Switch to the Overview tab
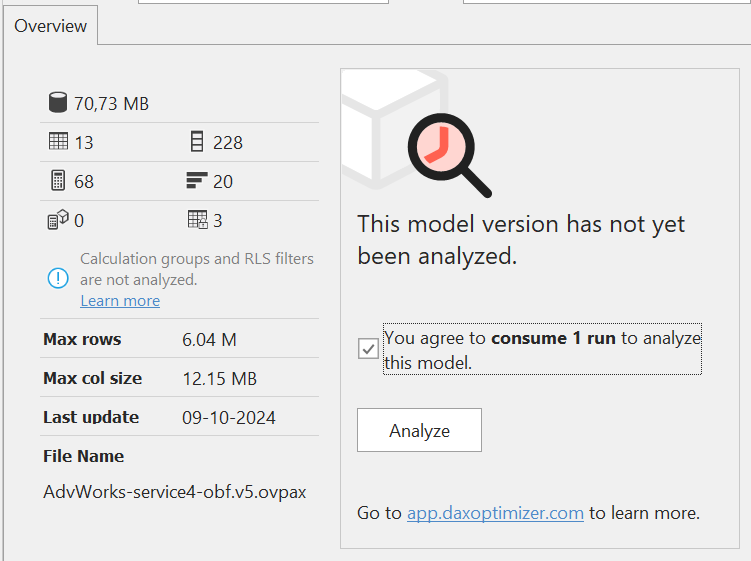Image resolution: width=751 pixels, height=561 pixels. click(50, 26)
